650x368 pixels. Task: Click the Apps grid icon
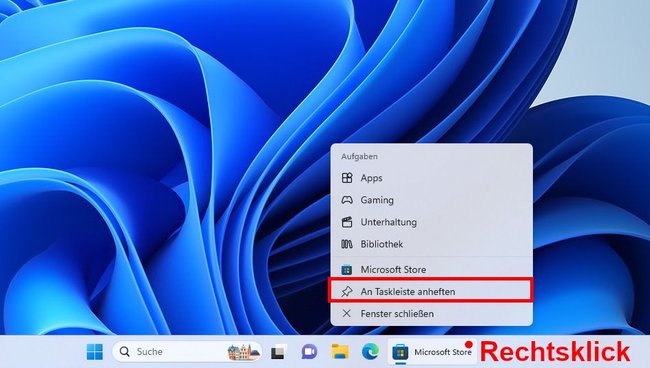[x=347, y=178]
